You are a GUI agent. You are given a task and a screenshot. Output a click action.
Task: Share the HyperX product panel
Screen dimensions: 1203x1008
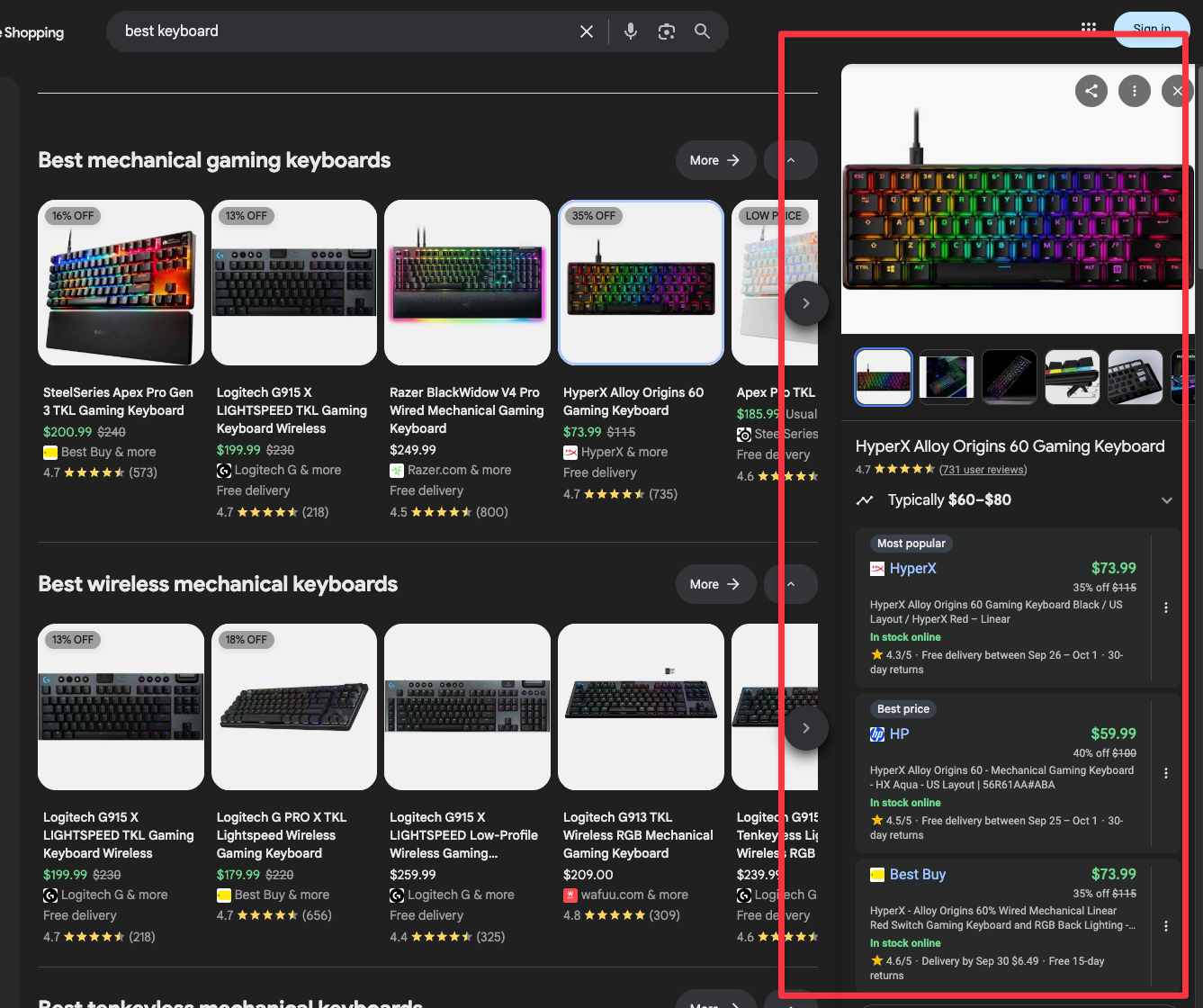click(1091, 90)
